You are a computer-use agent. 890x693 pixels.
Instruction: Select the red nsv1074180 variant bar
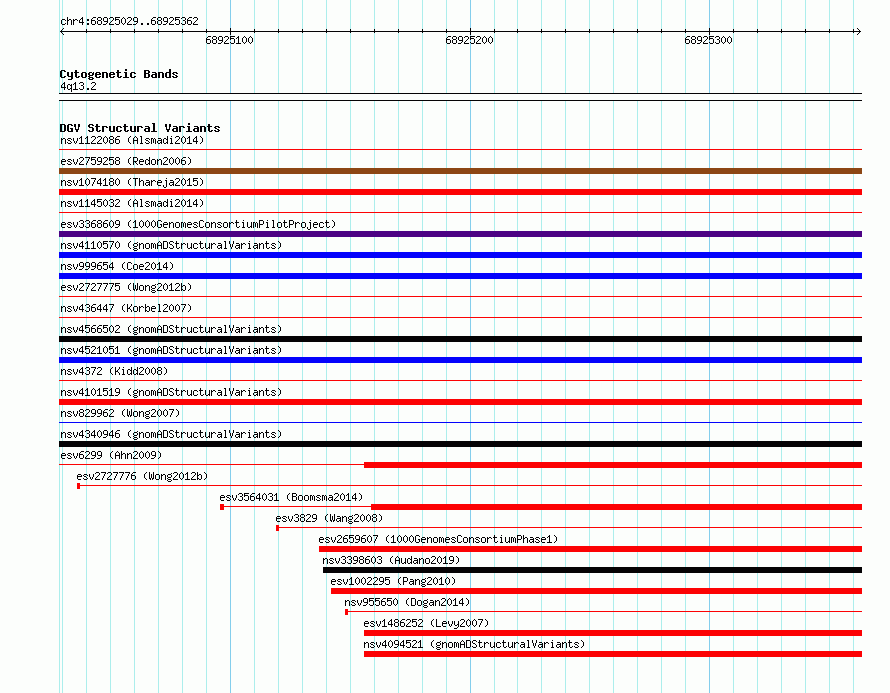tap(460, 192)
